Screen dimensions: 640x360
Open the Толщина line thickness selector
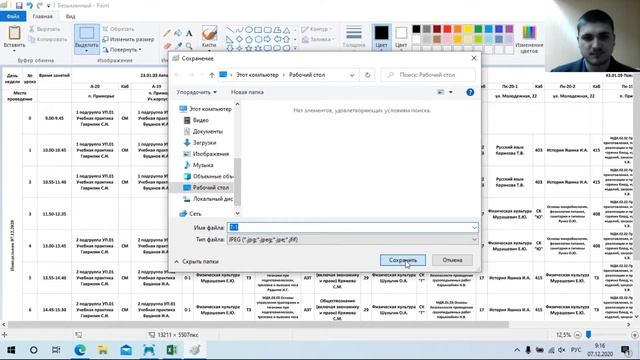[x=354, y=37]
